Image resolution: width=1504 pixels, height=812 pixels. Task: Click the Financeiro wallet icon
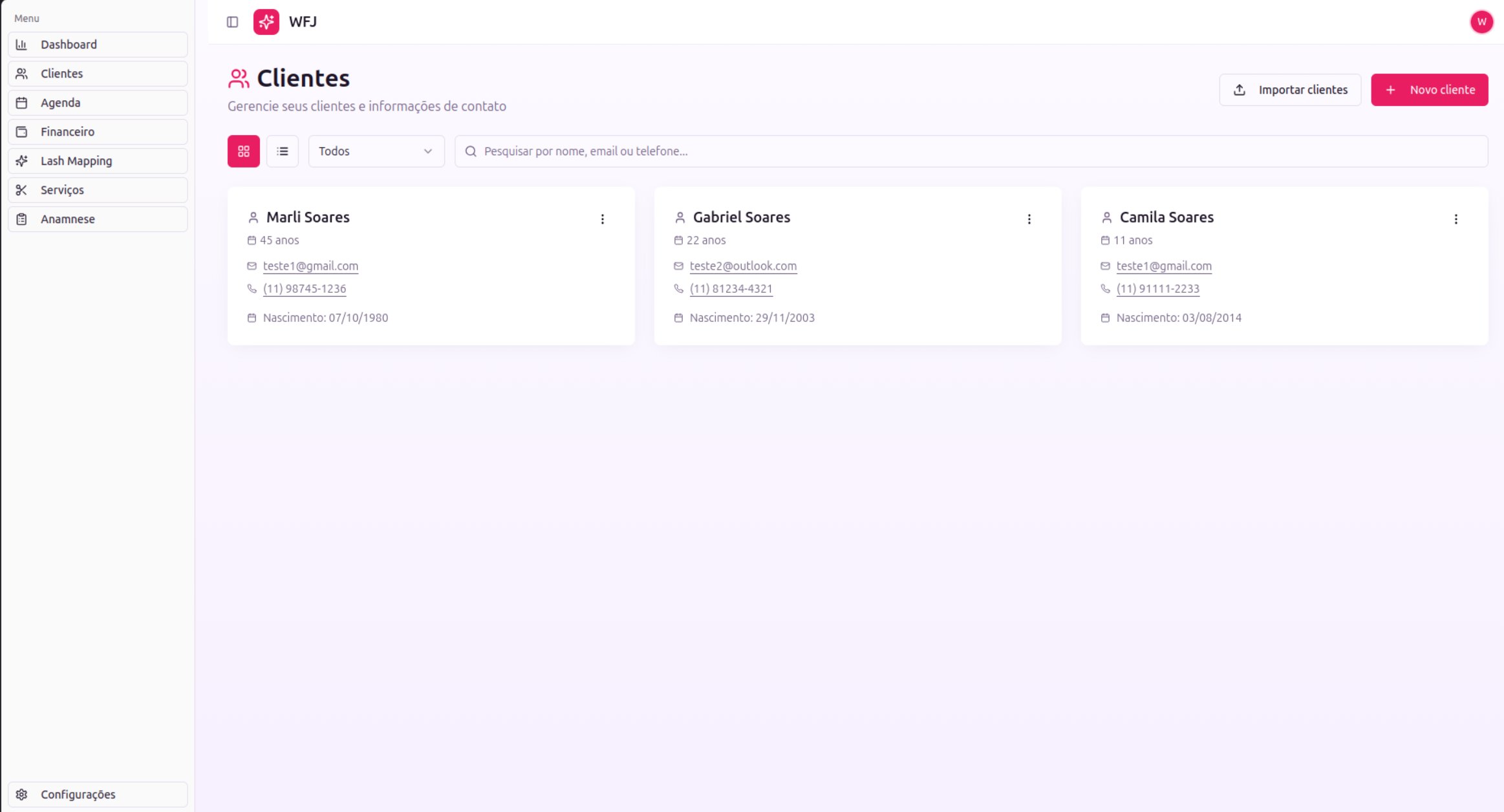[x=21, y=132]
